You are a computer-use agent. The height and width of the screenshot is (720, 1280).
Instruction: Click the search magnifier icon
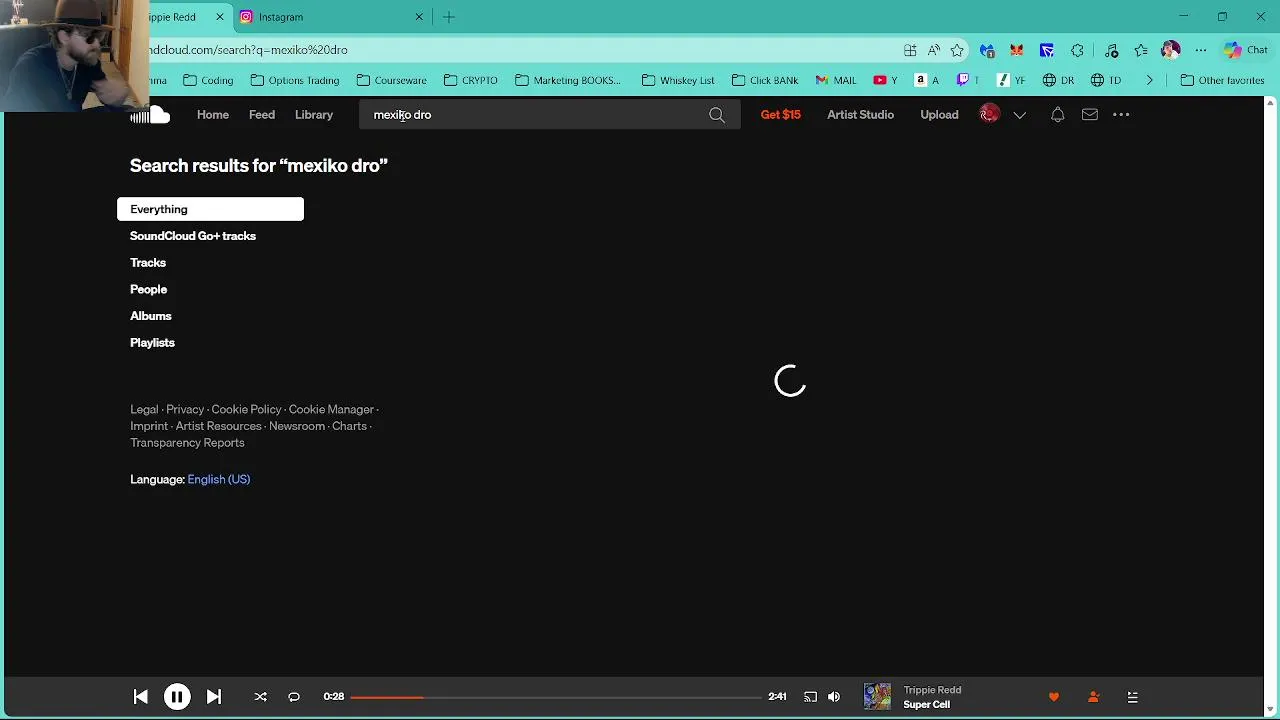click(x=717, y=115)
